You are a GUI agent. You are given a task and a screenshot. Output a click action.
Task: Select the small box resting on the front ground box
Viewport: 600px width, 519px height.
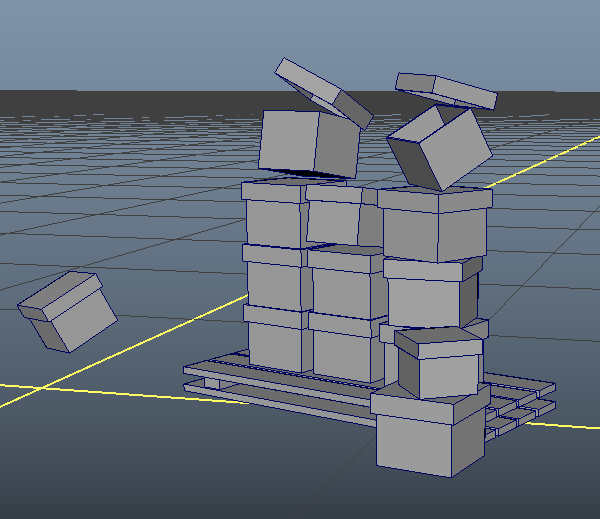click(439, 362)
